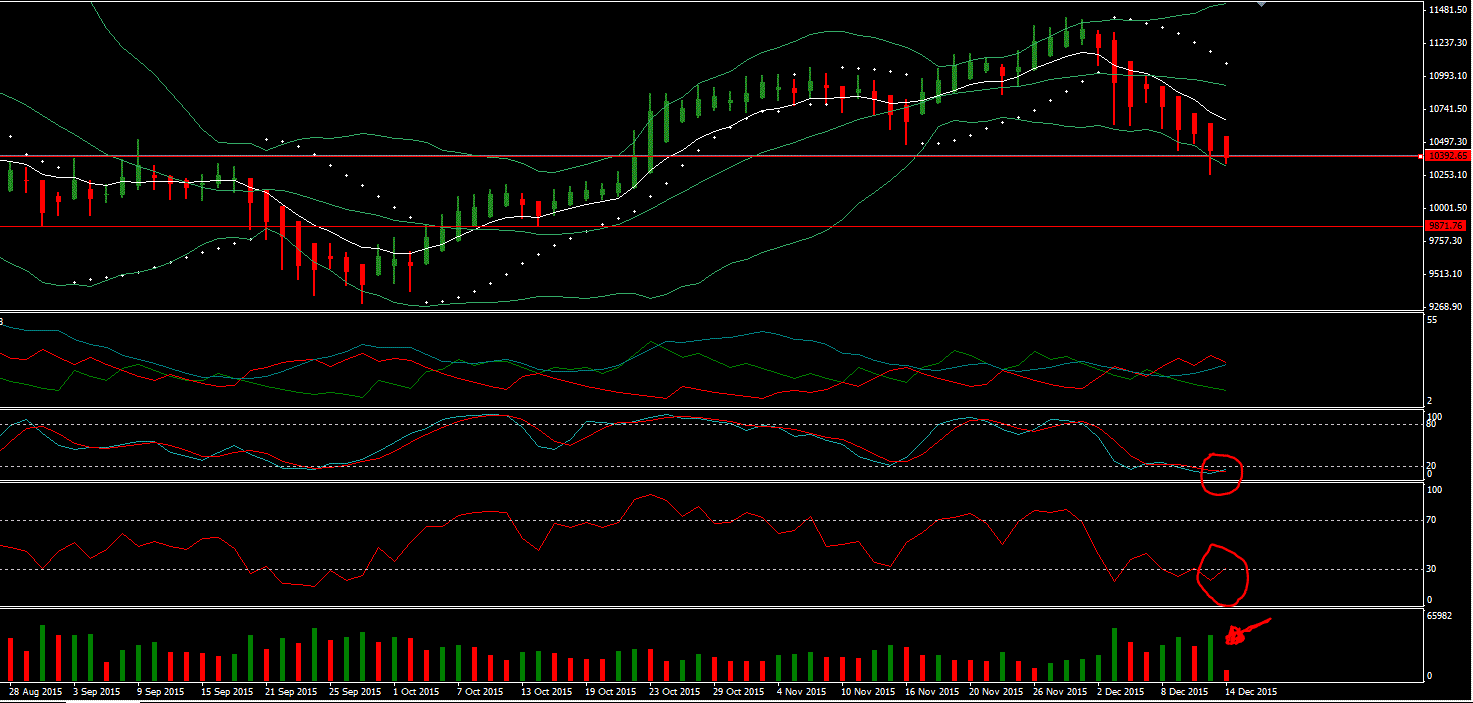
Task: Click the 28 Aug 2015 date label
Action: pos(33,692)
